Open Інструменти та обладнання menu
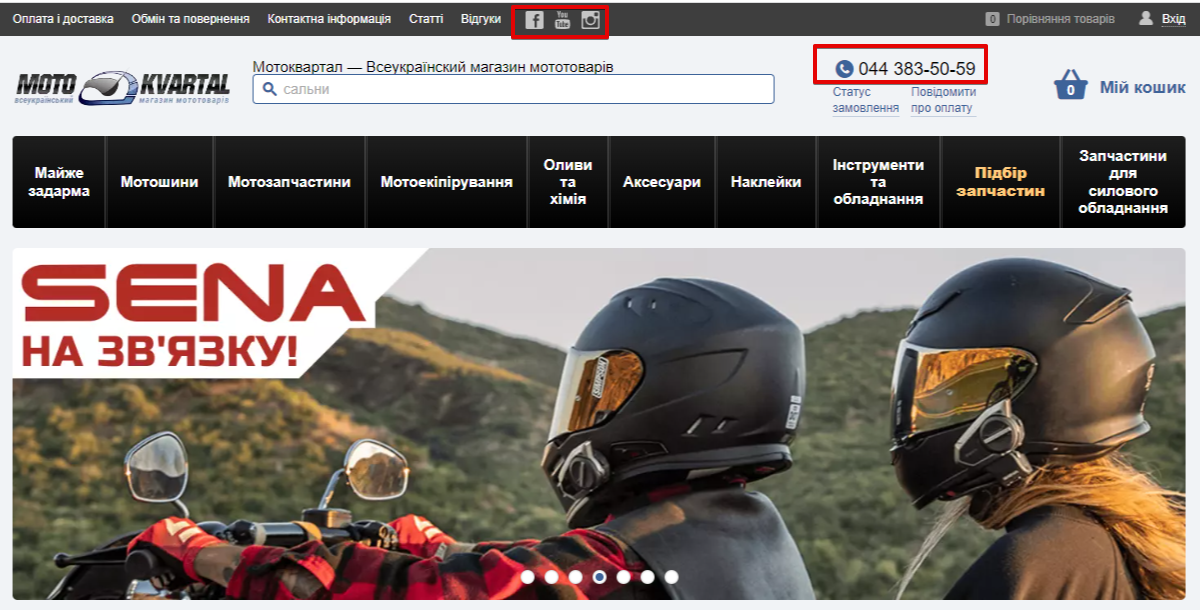The width and height of the screenshot is (1200, 610). [x=878, y=182]
